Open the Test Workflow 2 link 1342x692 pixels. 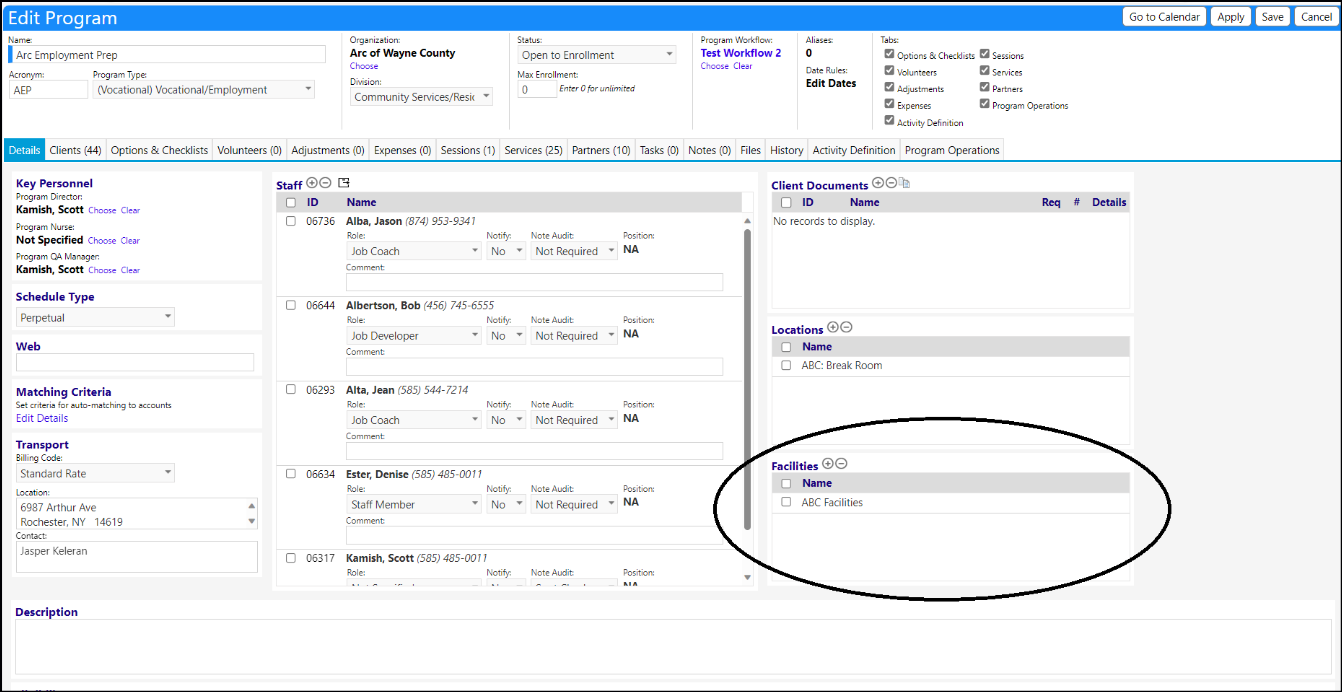coord(741,53)
